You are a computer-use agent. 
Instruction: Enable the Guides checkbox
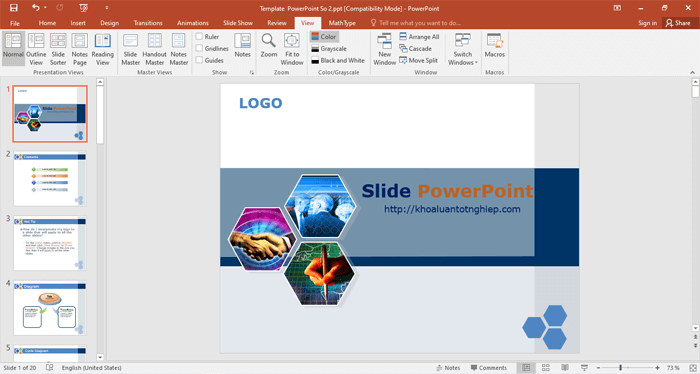200,60
